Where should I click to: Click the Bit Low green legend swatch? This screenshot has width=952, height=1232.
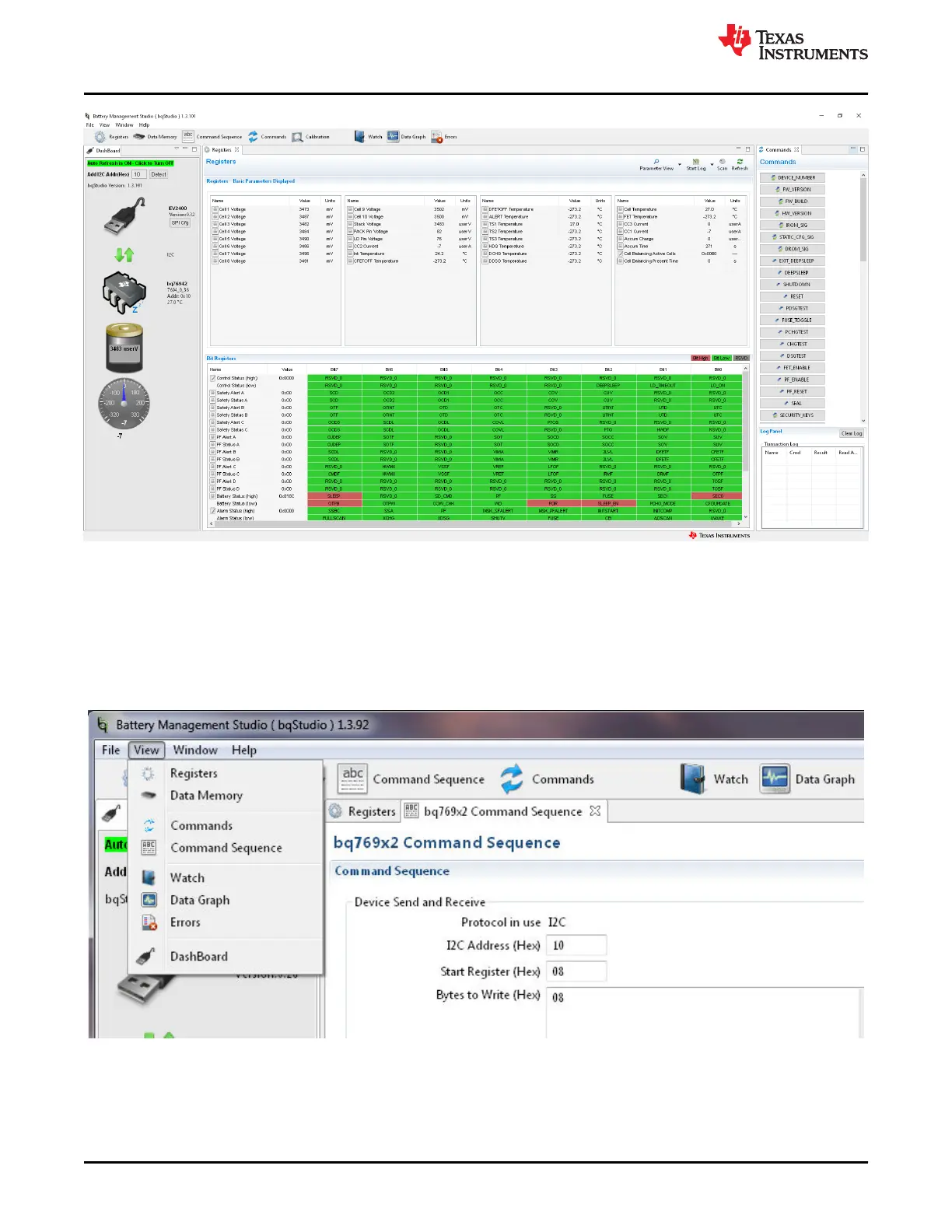pyautogui.click(x=722, y=359)
